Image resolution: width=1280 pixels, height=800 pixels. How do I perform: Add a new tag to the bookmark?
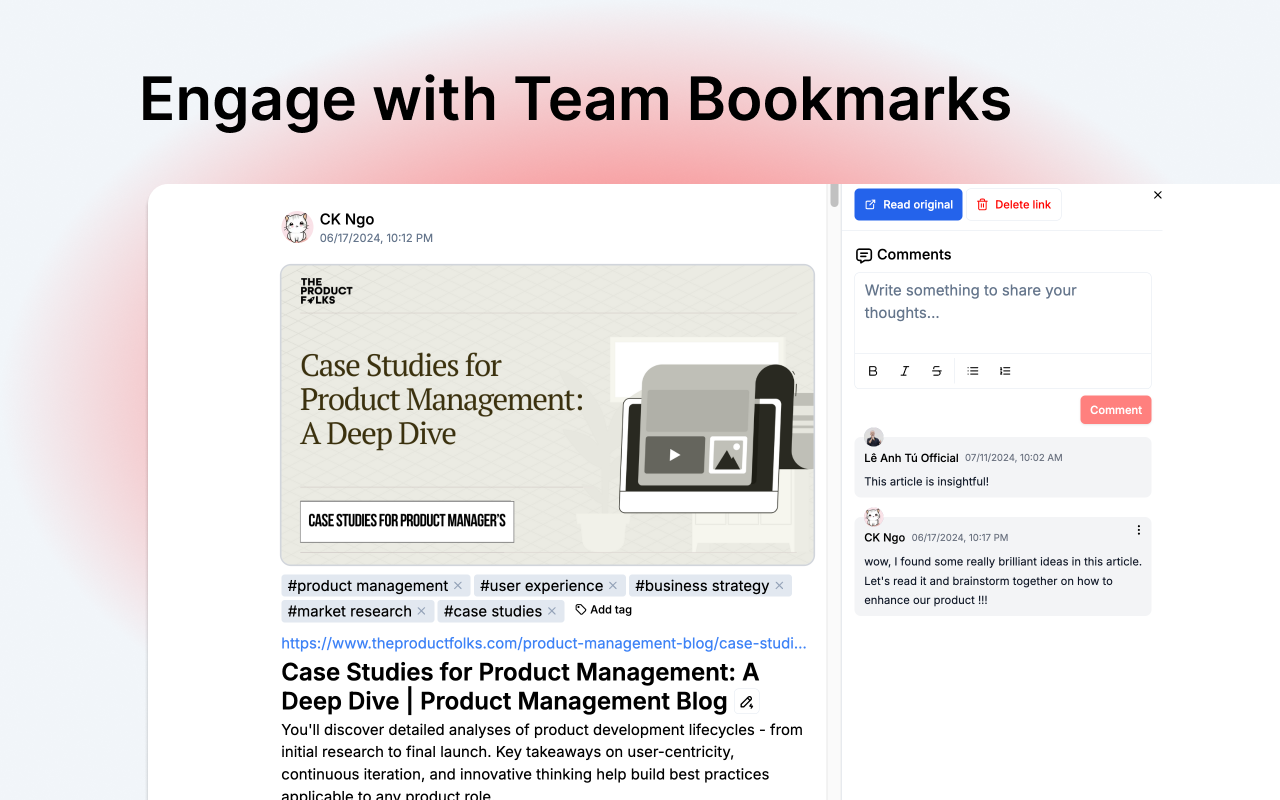pyautogui.click(x=603, y=609)
